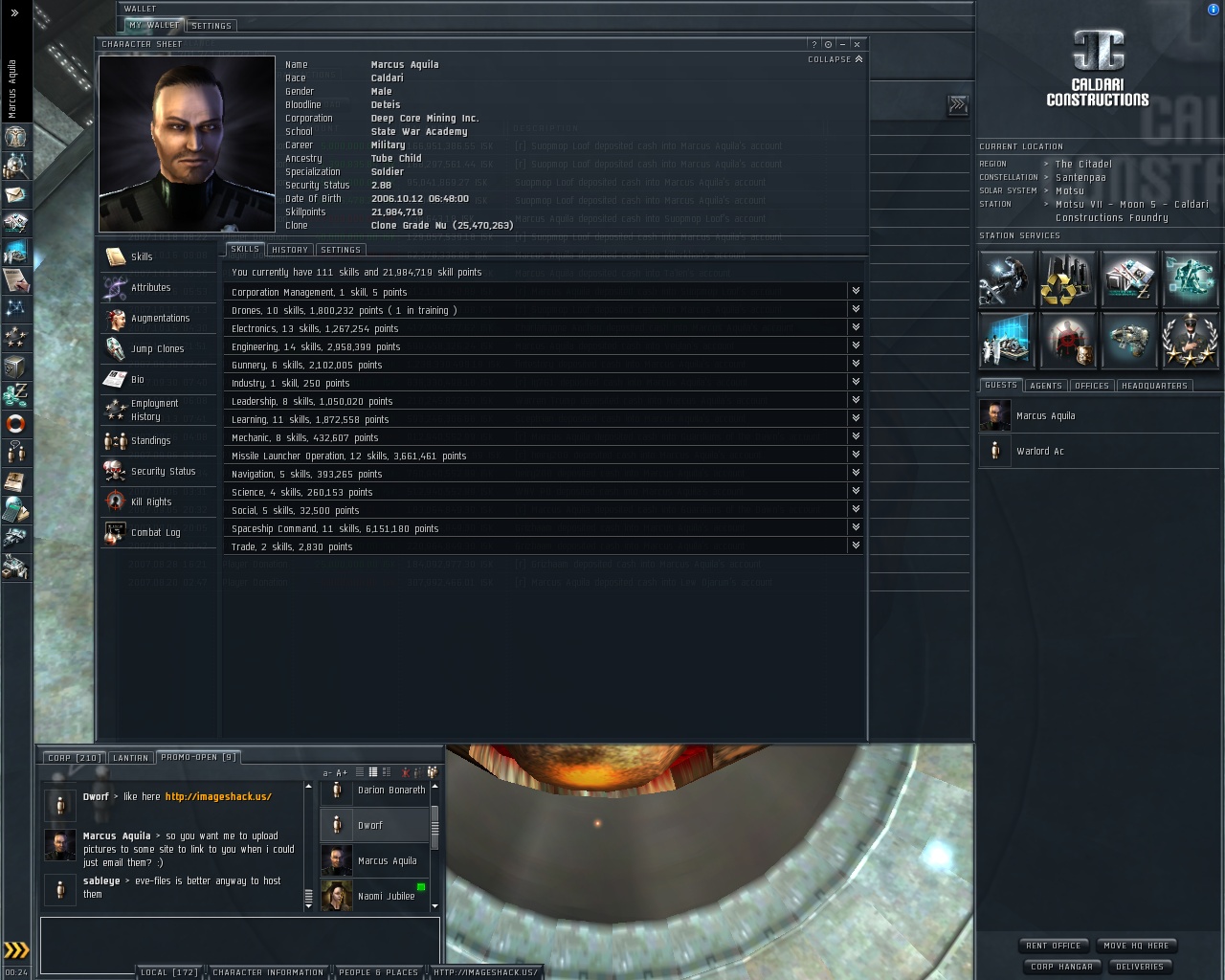Image resolution: width=1225 pixels, height=980 pixels.
Task: Expand the Corporation Management skill group
Action: 856,291
